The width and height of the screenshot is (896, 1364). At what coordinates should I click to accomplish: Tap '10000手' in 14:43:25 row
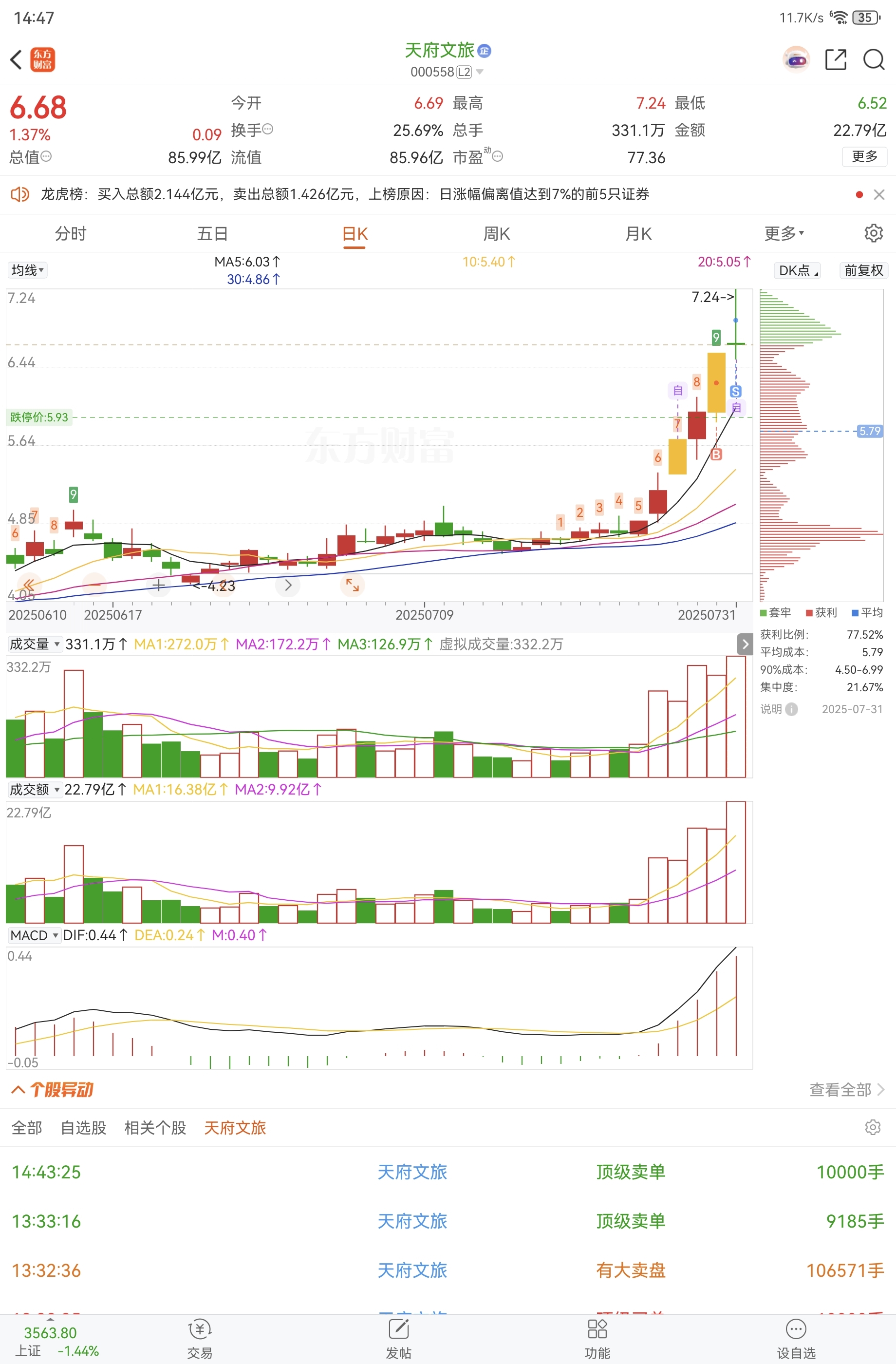coord(850,1172)
